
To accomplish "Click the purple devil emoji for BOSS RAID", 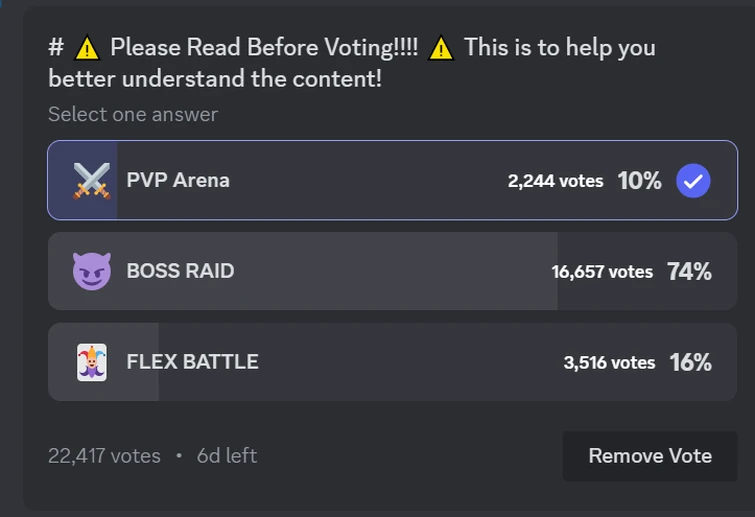I will [x=91, y=271].
